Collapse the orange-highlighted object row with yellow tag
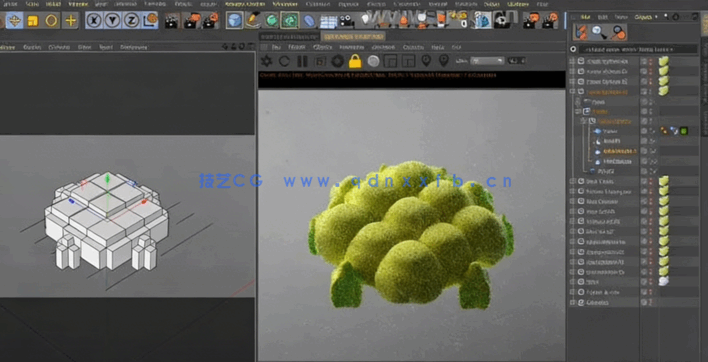Image resolution: width=708 pixels, height=362 pixels. (573, 92)
